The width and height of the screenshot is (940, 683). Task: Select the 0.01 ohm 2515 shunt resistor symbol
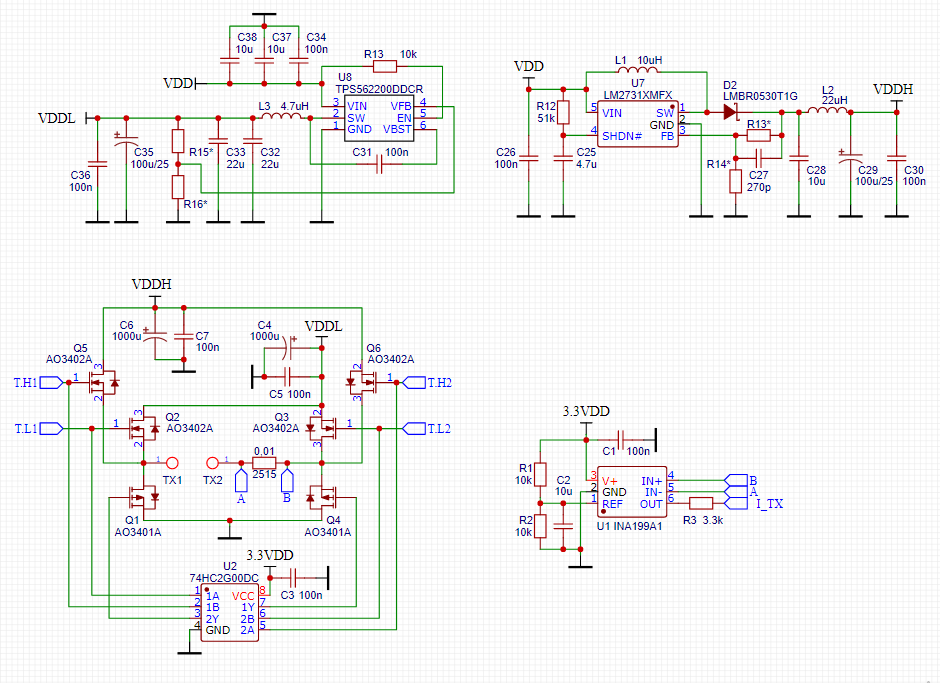click(x=264, y=463)
